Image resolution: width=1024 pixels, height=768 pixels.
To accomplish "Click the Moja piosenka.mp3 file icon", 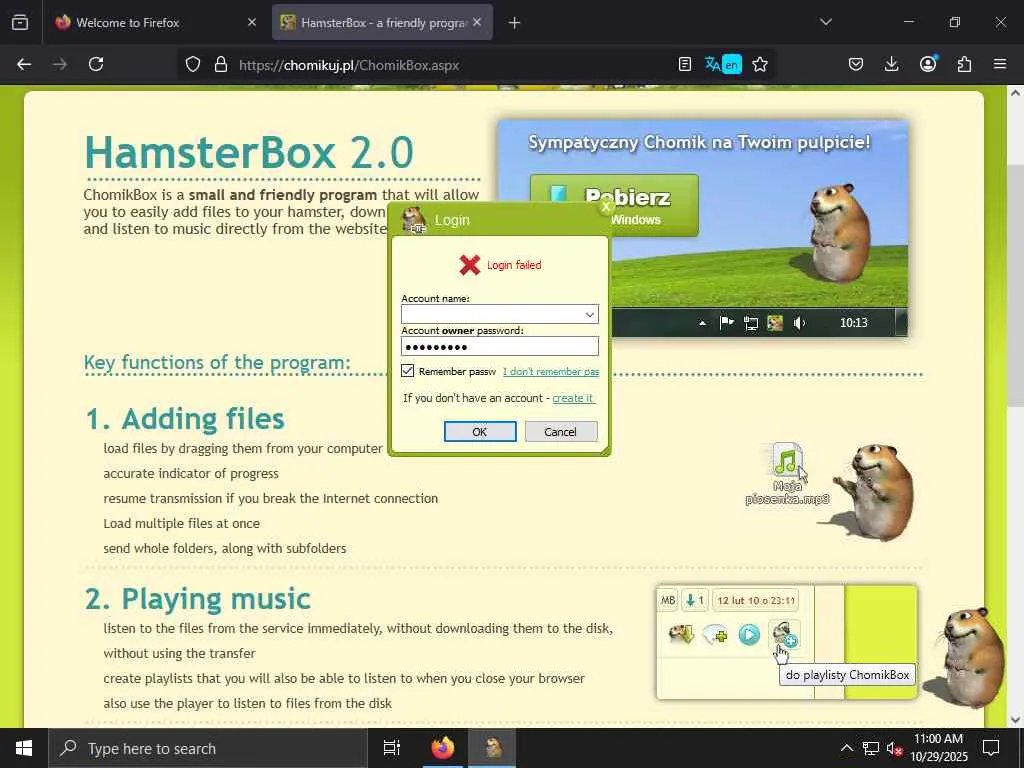I will (787, 460).
